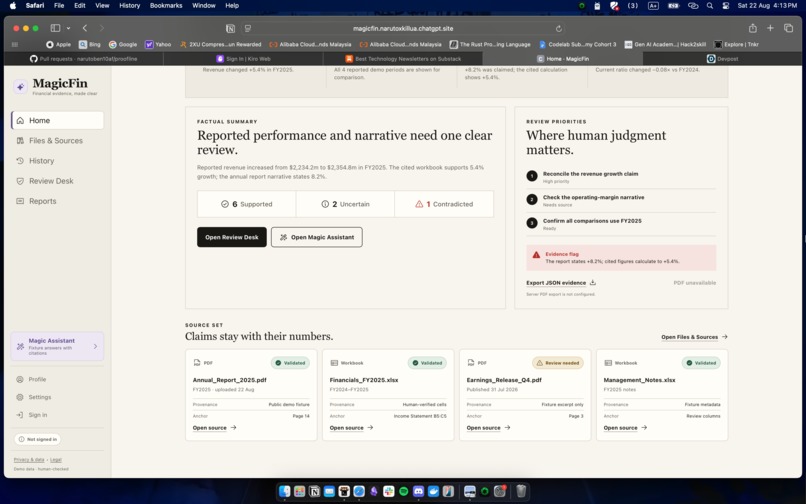Open source for Annual_Report_2025.pdf
Screen dimensions: 806x504
(214, 428)
